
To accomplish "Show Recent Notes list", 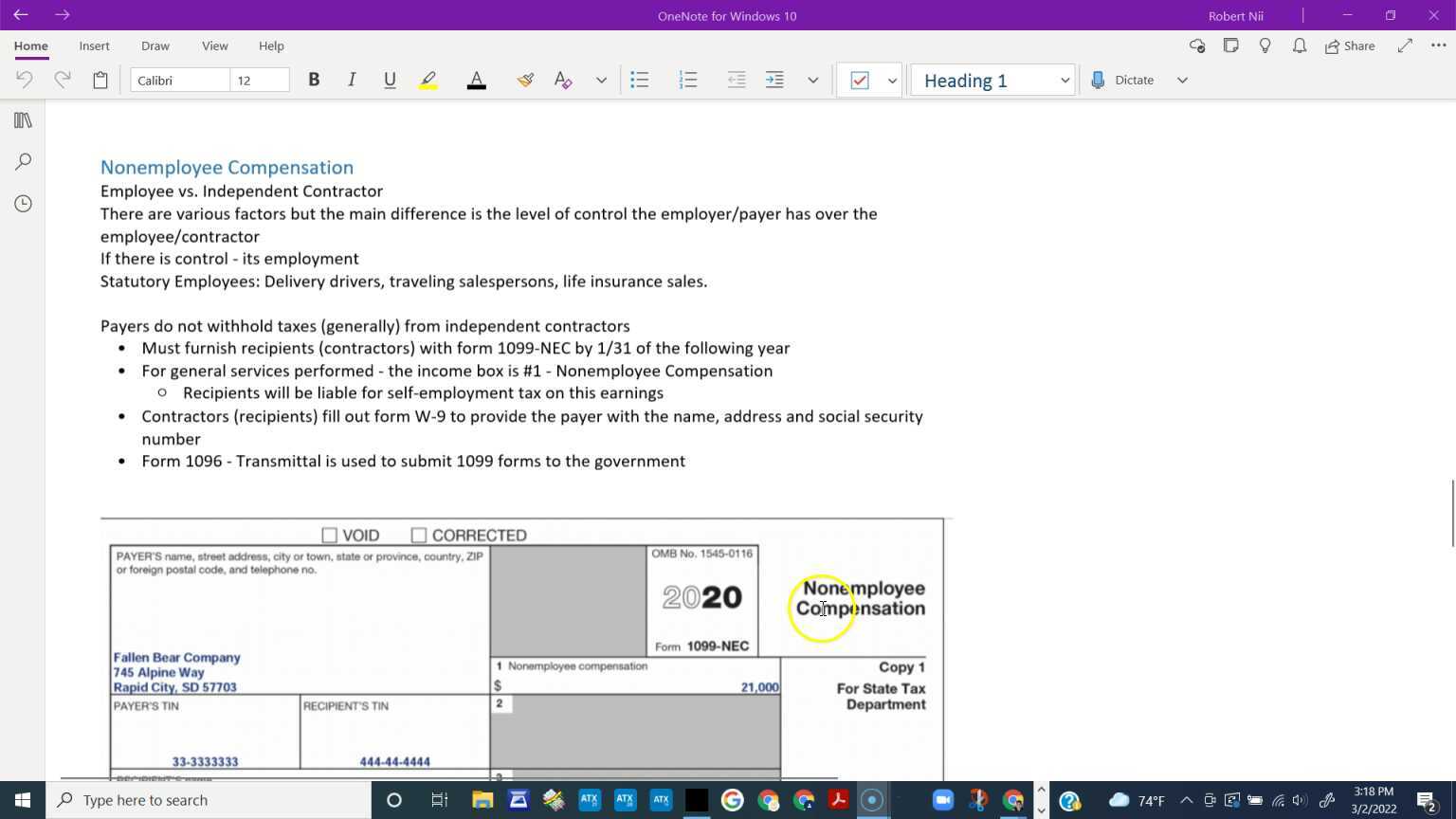I will 23,203.
